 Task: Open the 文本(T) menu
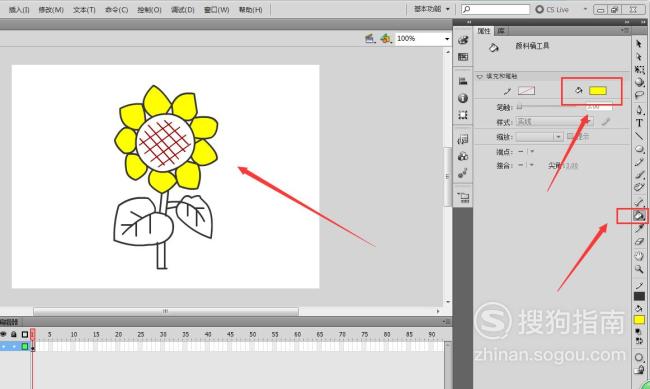coord(84,10)
